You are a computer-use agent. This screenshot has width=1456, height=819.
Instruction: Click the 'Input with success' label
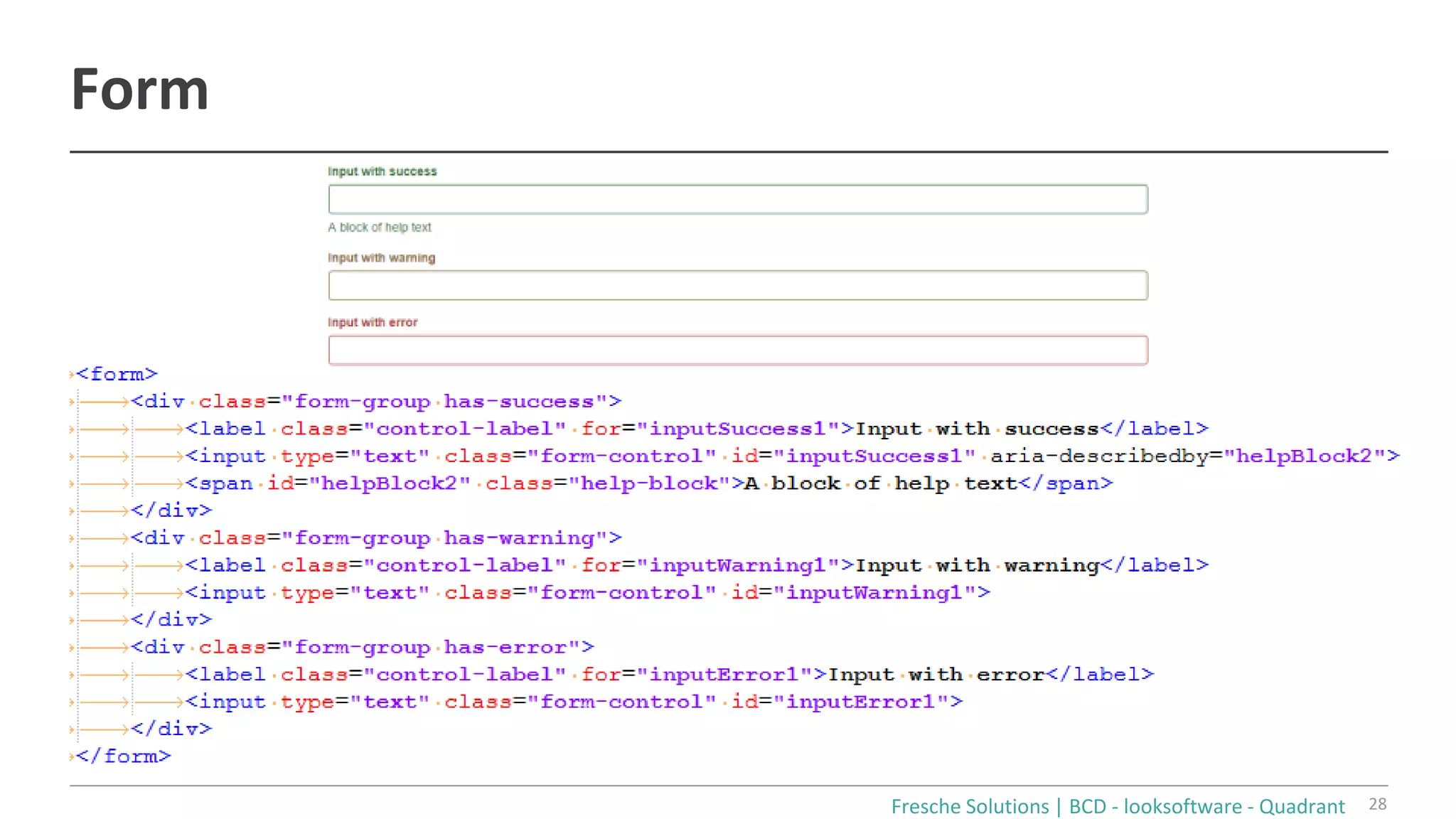point(382,171)
